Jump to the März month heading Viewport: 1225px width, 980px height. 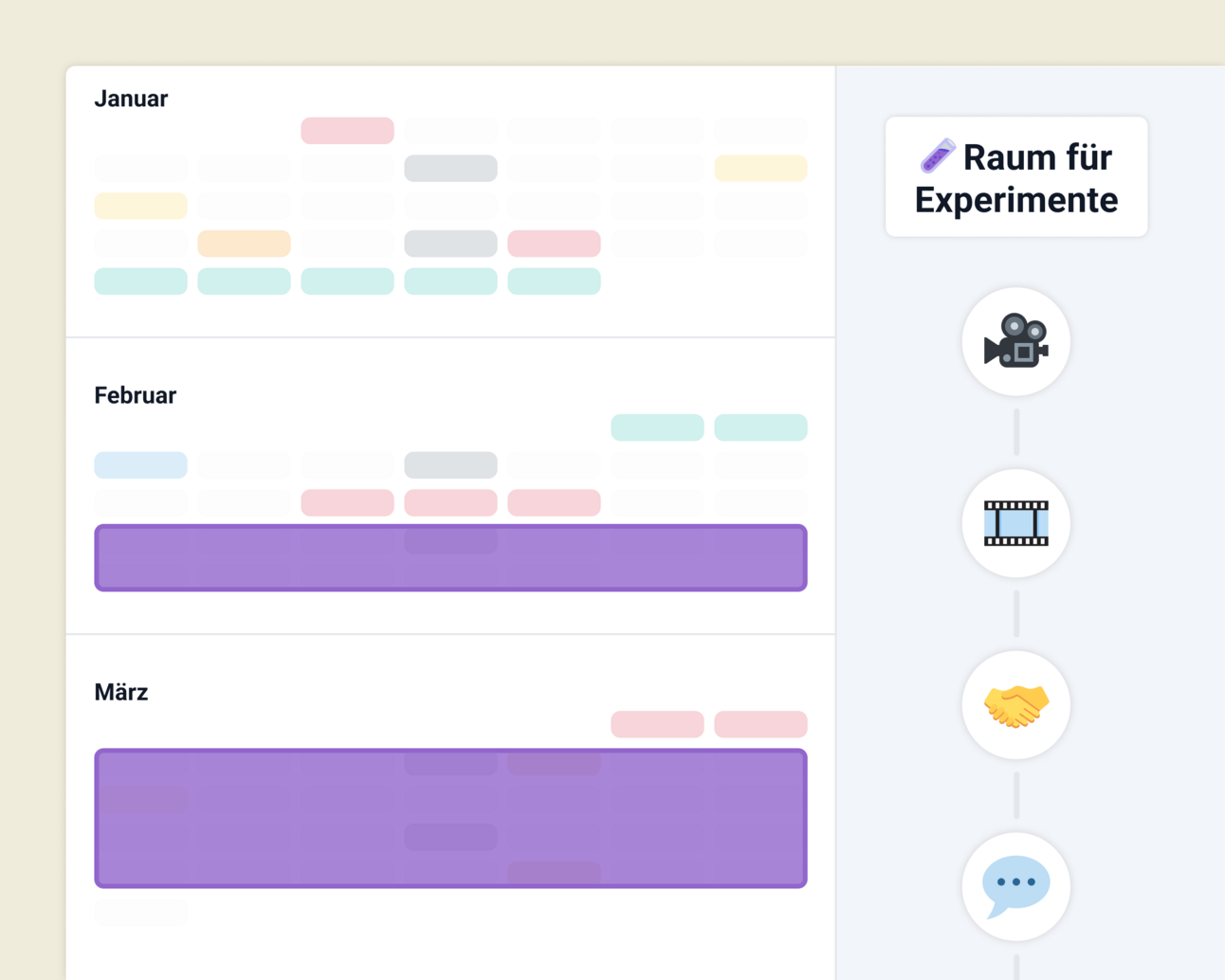click(x=121, y=692)
